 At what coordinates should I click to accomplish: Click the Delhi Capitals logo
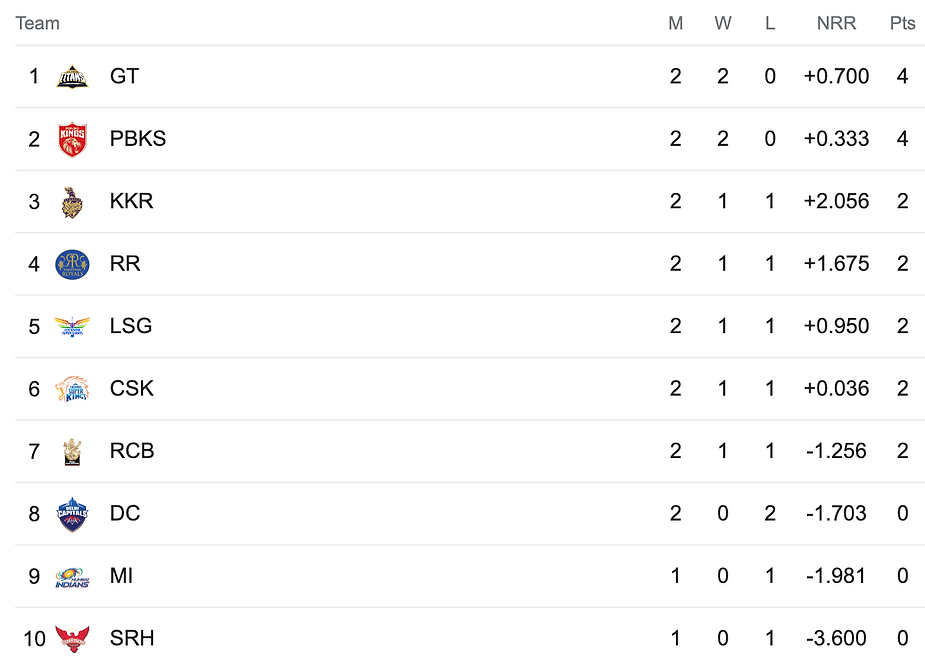72,514
